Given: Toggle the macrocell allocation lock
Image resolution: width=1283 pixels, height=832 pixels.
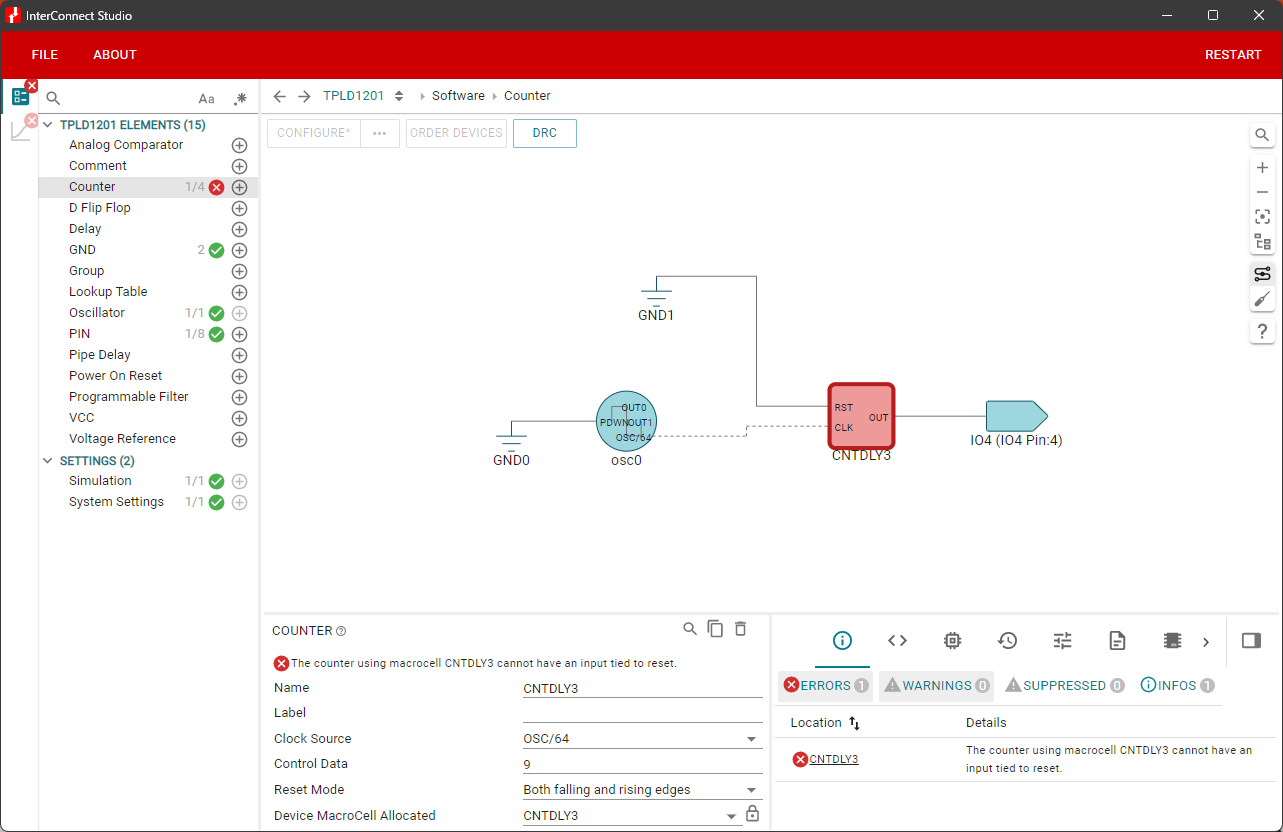Looking at the screenshot, I should [x=753, y=815].
